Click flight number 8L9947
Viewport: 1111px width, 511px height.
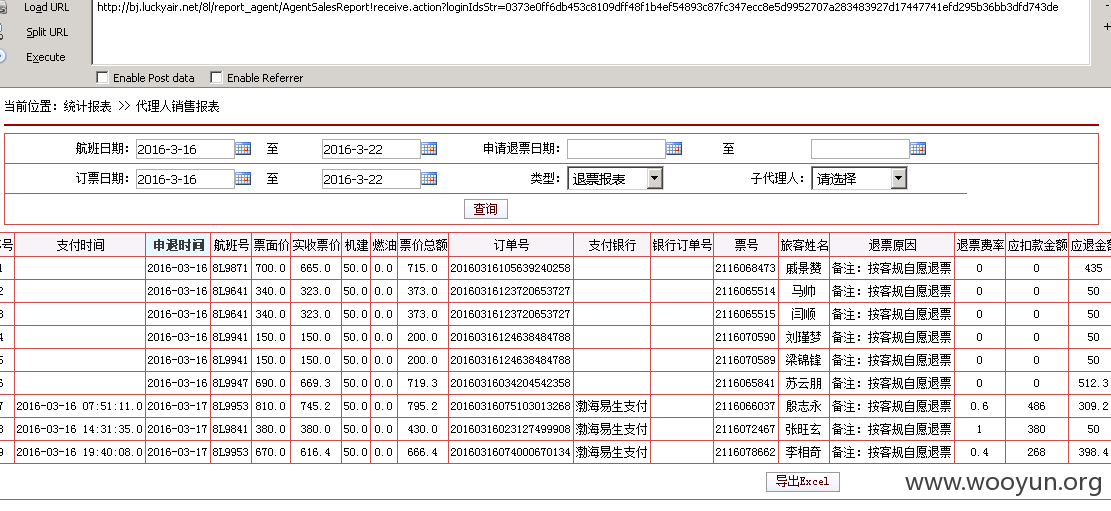pos(231,383)
